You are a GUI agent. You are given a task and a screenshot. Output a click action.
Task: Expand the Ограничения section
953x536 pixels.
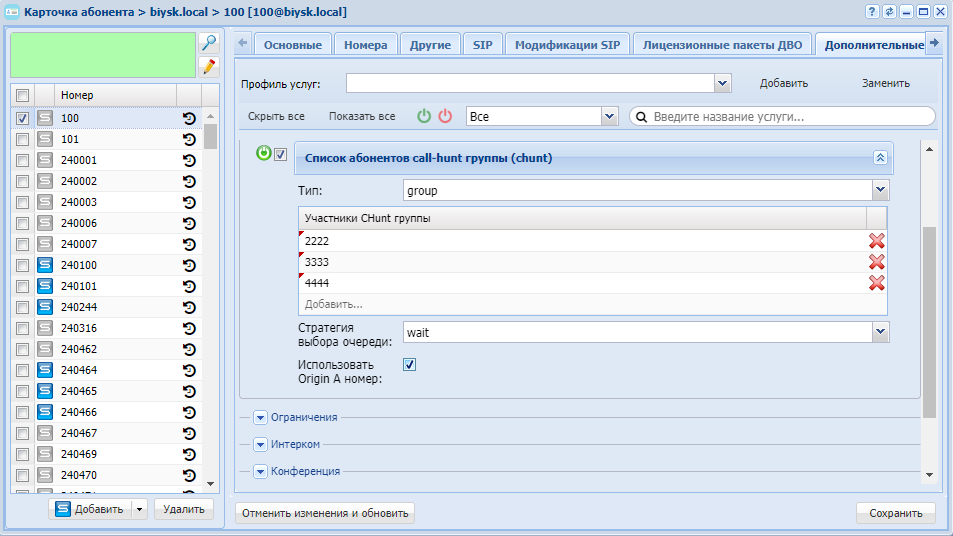coord(261,417)
